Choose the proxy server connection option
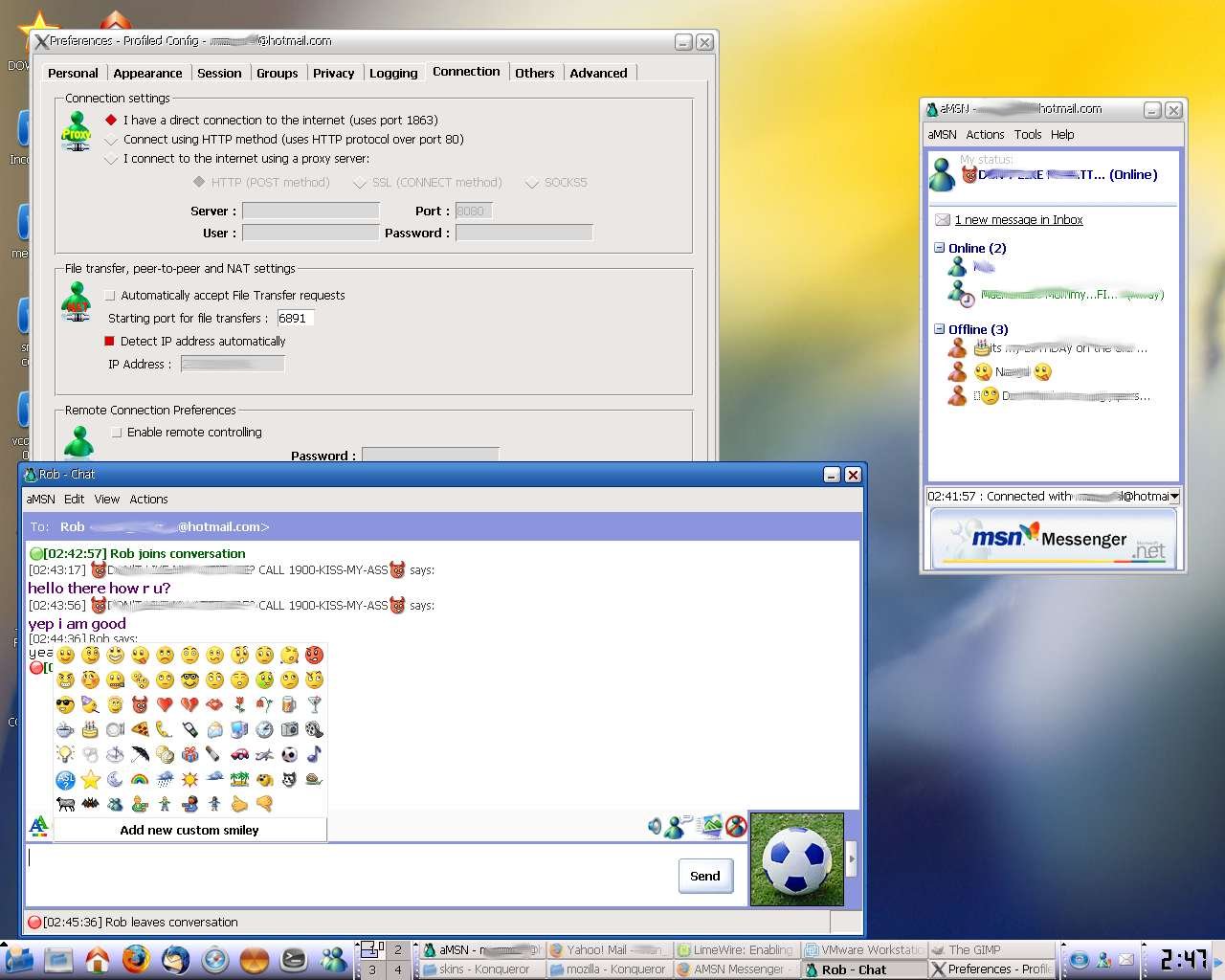The width and height of the screenshot is (1225, 980). (111, 159)
